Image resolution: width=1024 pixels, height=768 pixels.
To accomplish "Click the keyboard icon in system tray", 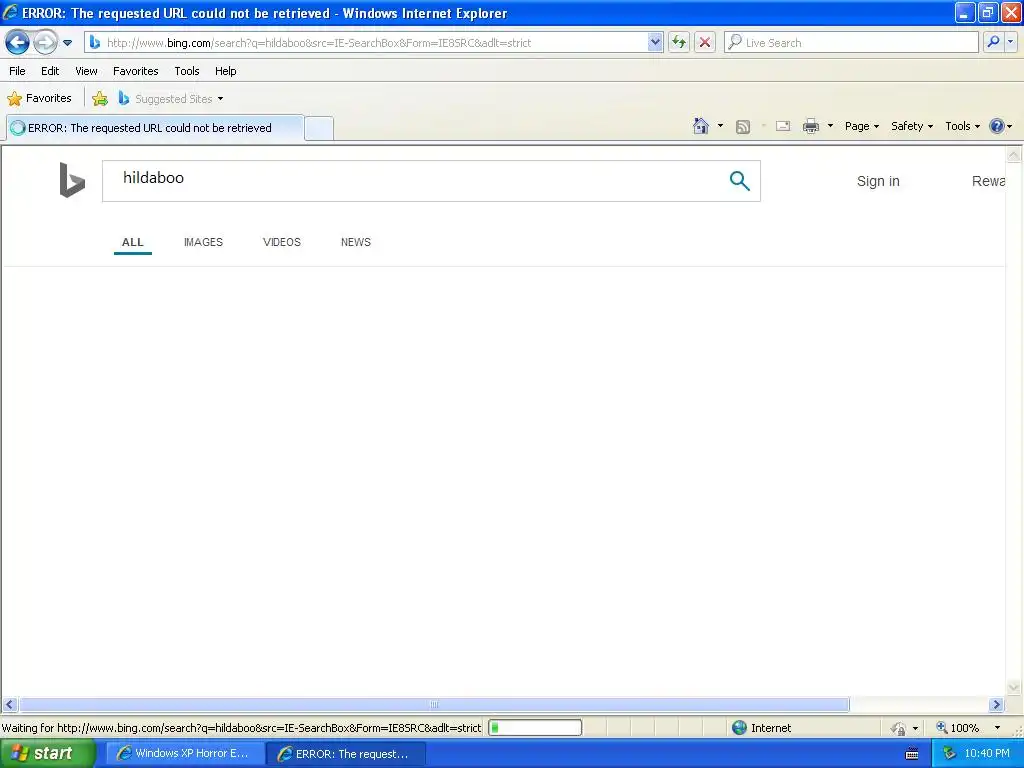I will tap(912, 754).
